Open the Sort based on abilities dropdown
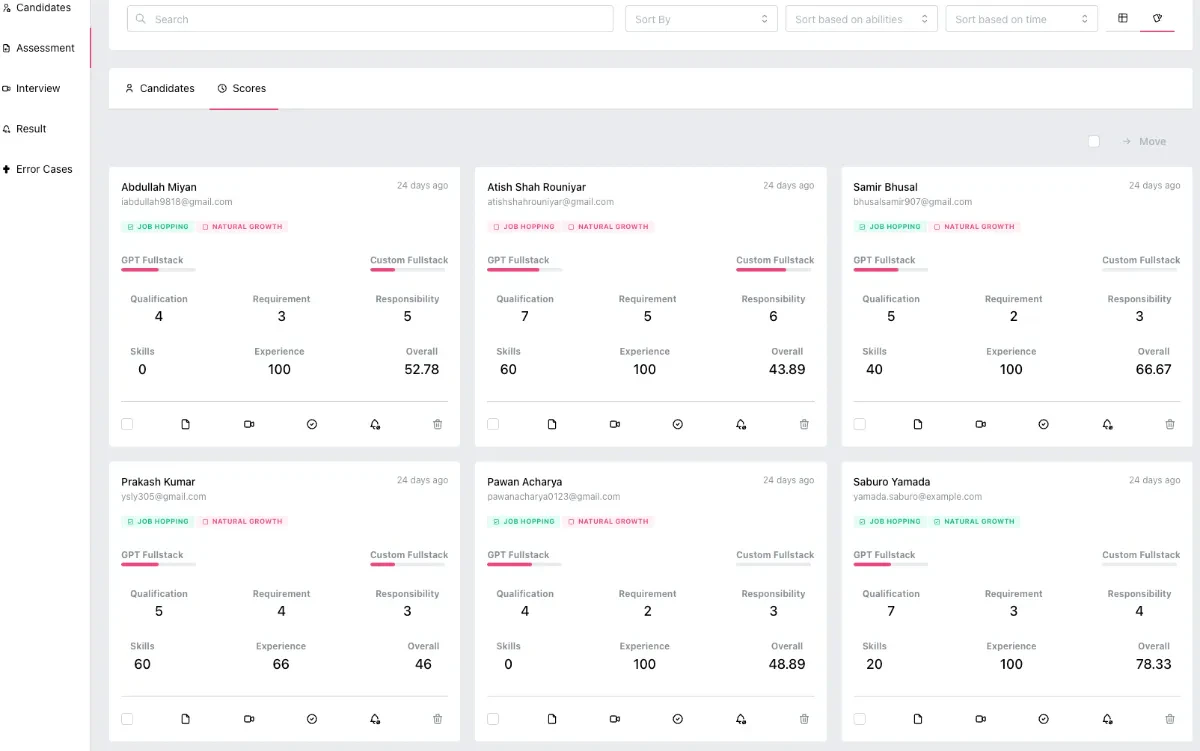1200x751 pixels. 861,18
